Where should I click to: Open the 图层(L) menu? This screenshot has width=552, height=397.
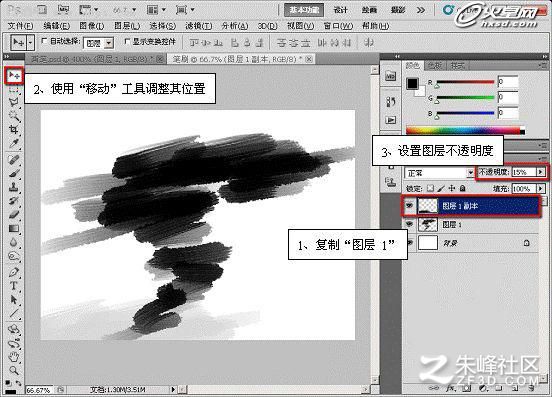coord(127,26)
